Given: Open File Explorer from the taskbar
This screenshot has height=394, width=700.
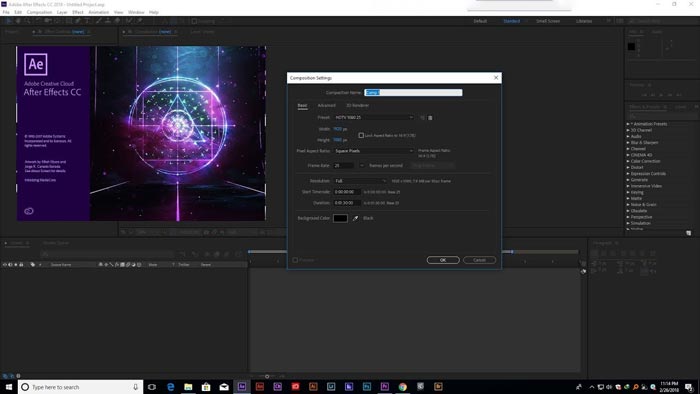Looking at the screenshot, I should pyautogui.click(x=188, y=387).
